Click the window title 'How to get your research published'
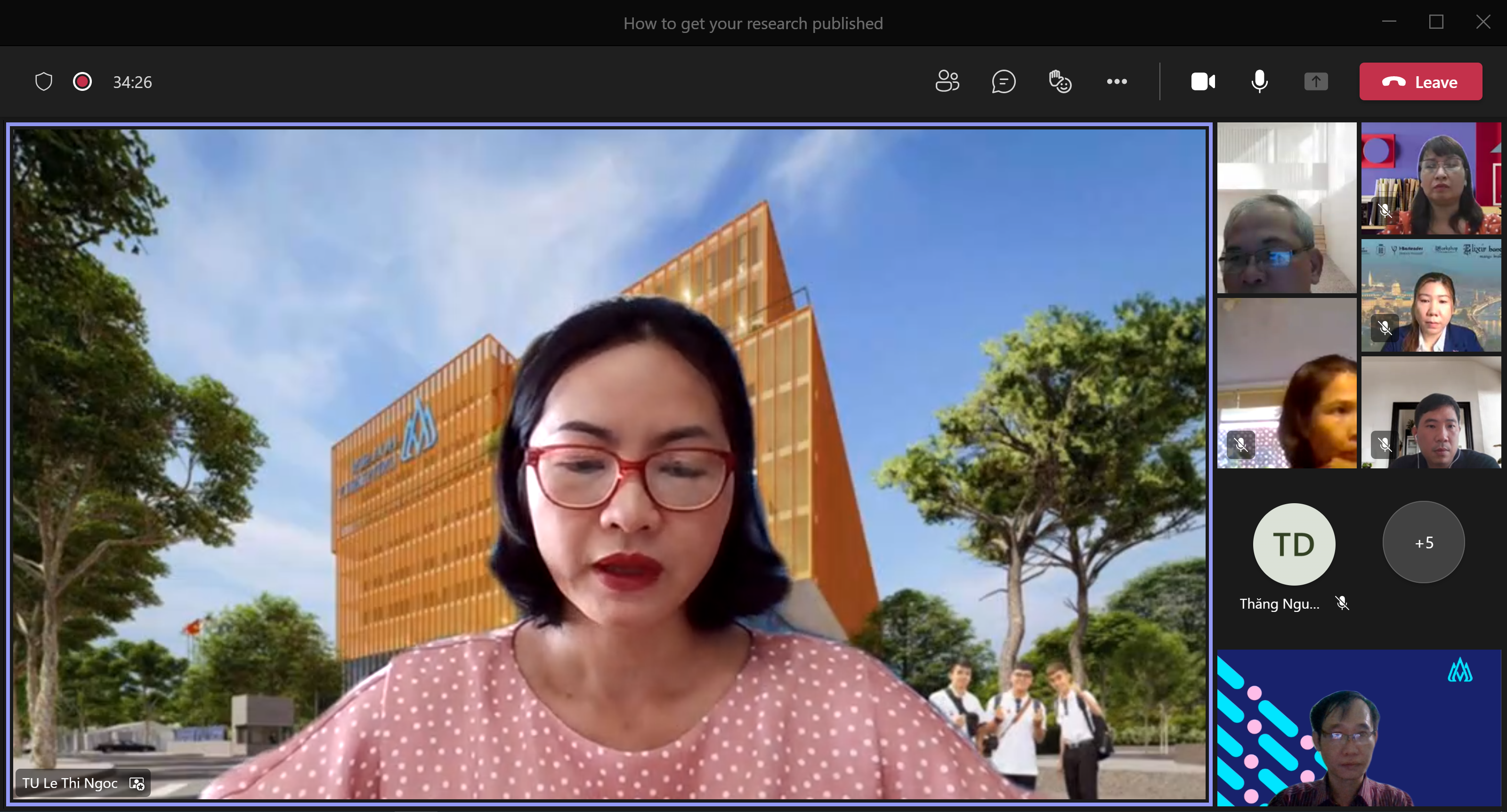The width and height of the screenshot is (1507, 812). click(x=753, y=24)
